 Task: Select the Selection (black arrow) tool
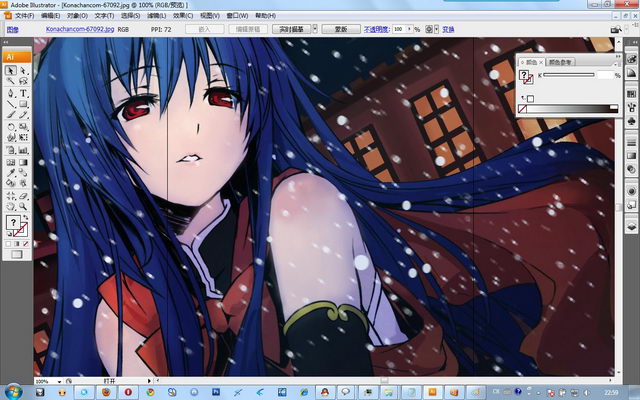click(11, 71)
